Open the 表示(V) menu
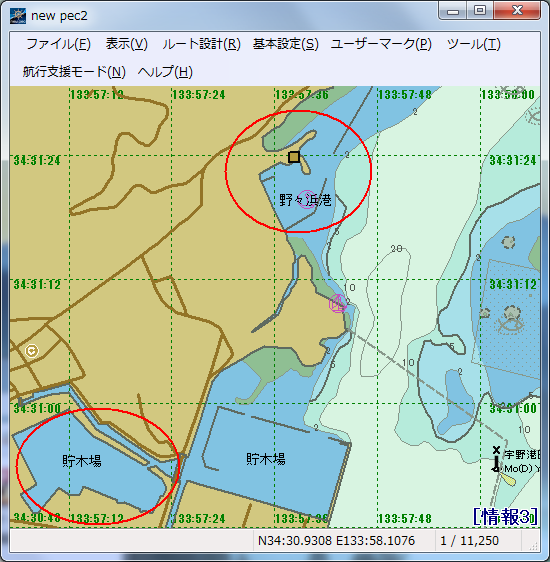 click(x=126, y=44)
